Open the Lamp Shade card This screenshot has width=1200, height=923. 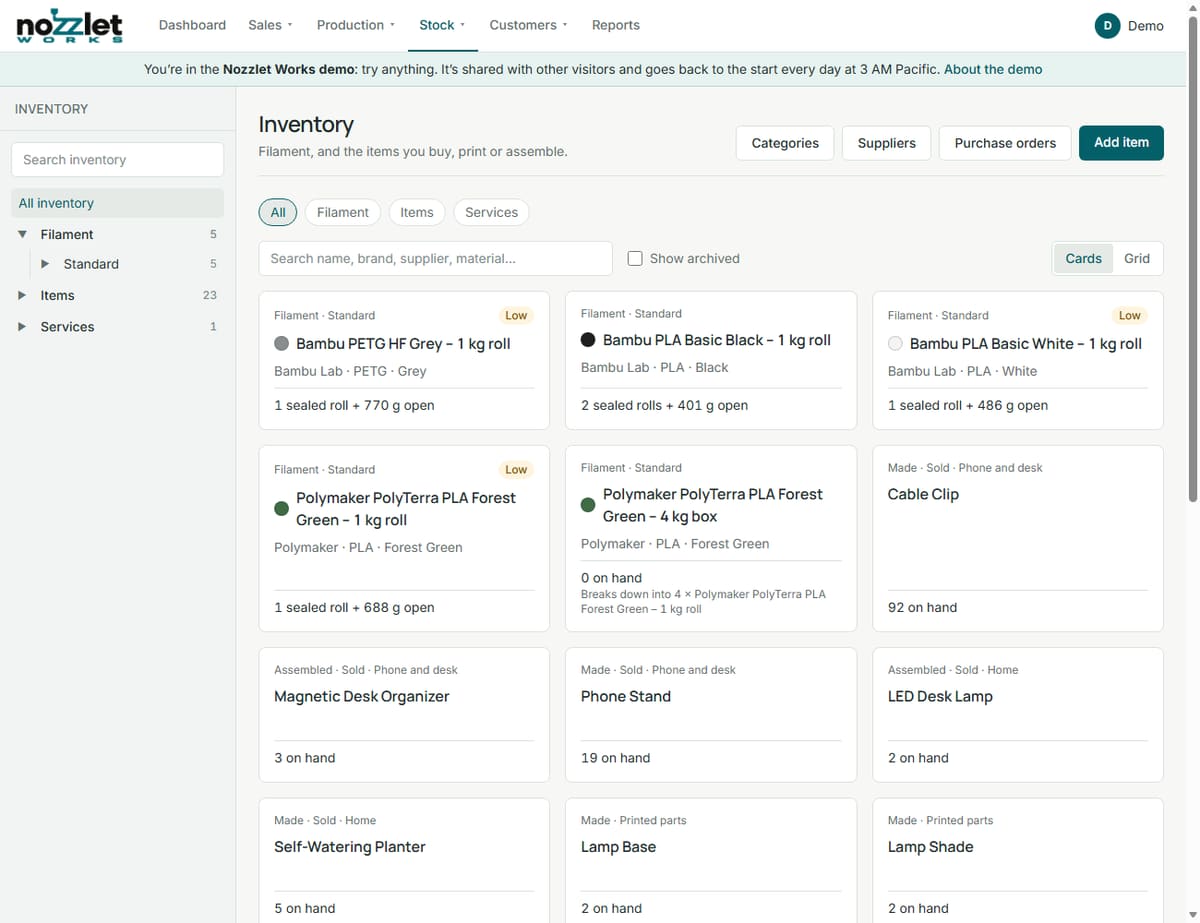click(1018, 860)
